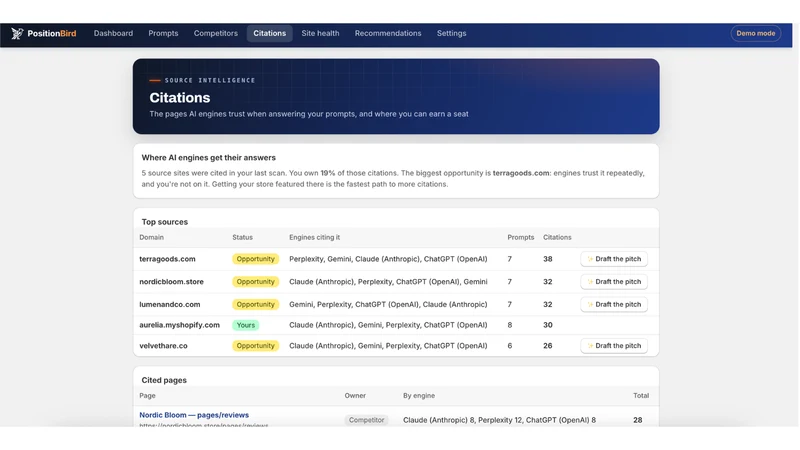This screenshot has height=450, width=800.
Task: Go to the Prompts tab
Action: coord(163,33)
